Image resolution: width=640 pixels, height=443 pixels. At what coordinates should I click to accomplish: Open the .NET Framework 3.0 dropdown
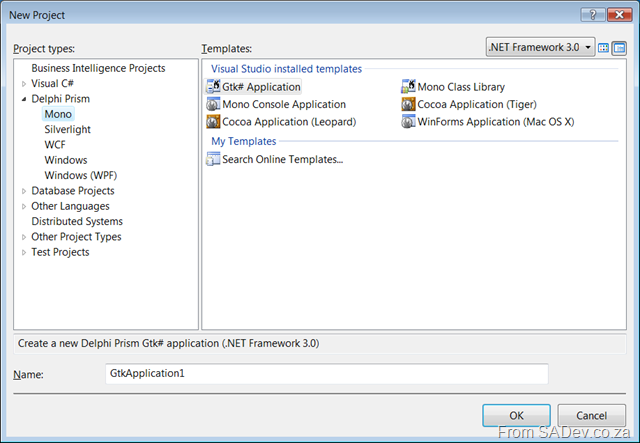coord(540,47)
